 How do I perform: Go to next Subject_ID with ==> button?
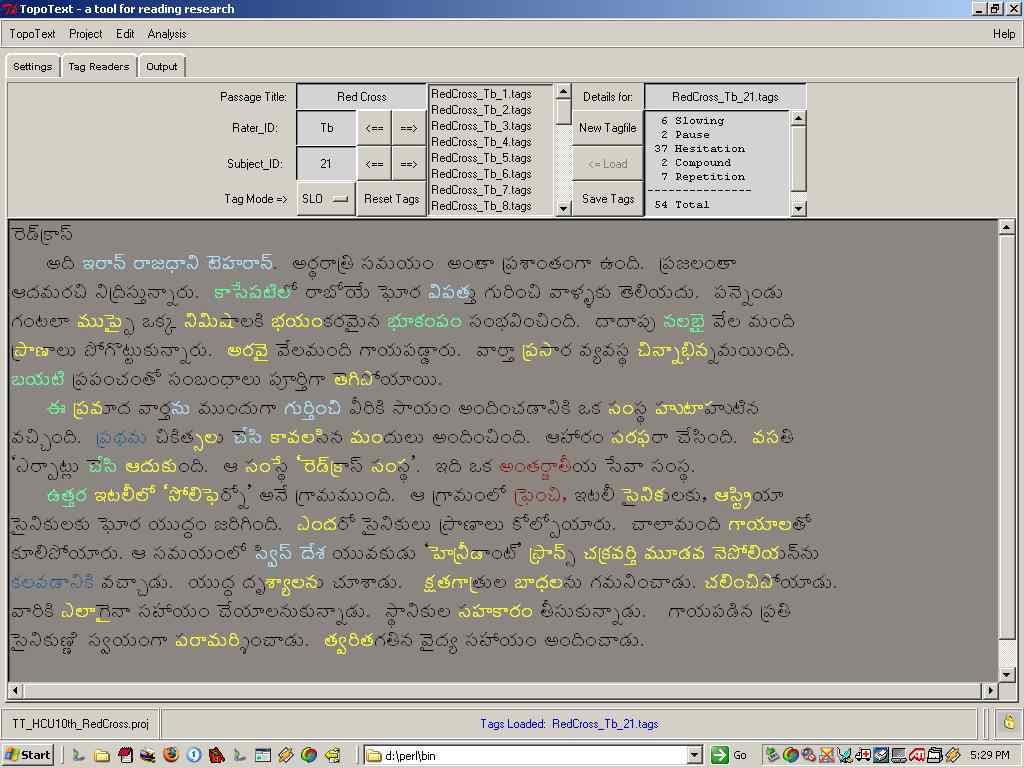(409, 163)
